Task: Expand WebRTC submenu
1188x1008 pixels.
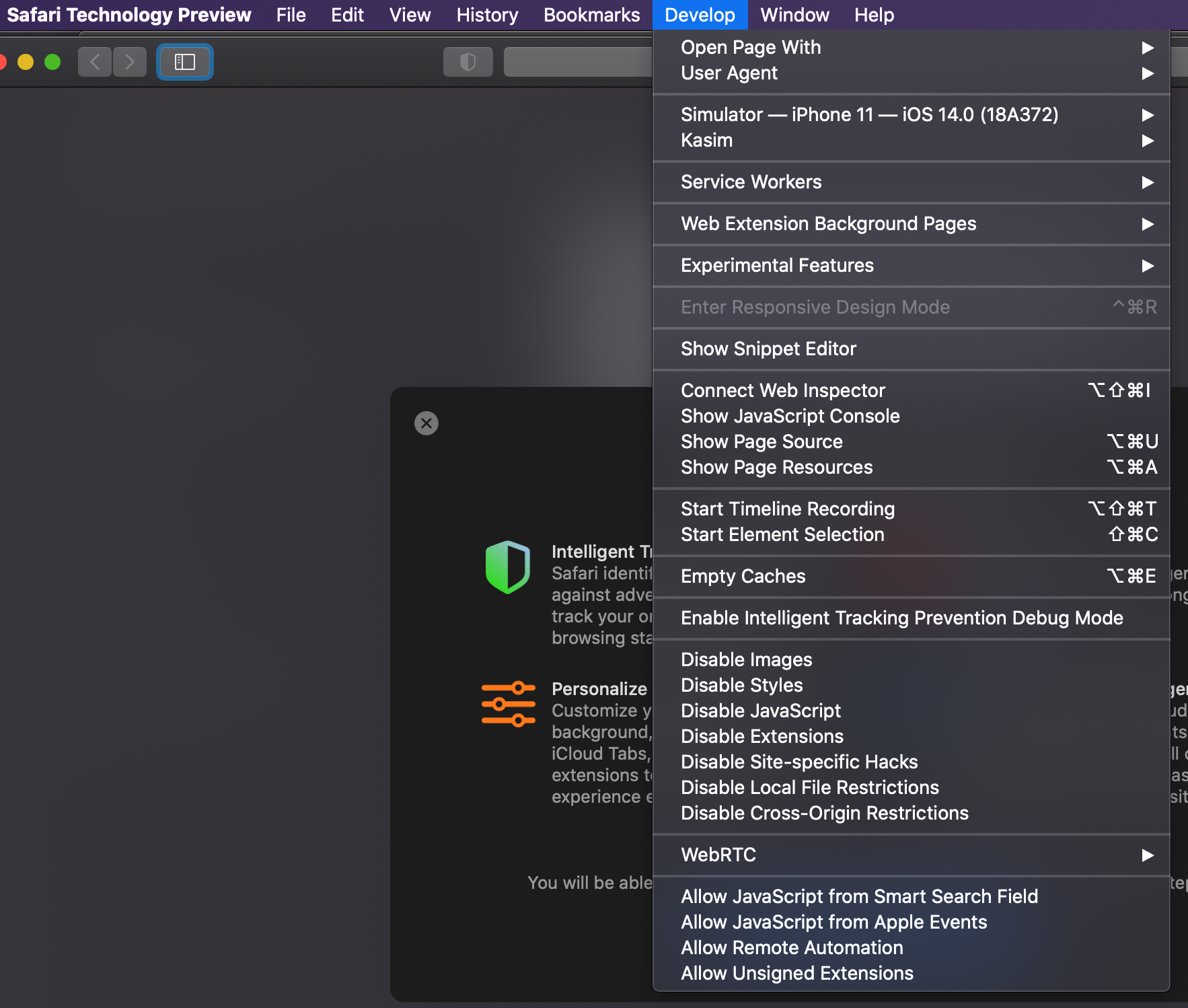Action: [912, 855]
